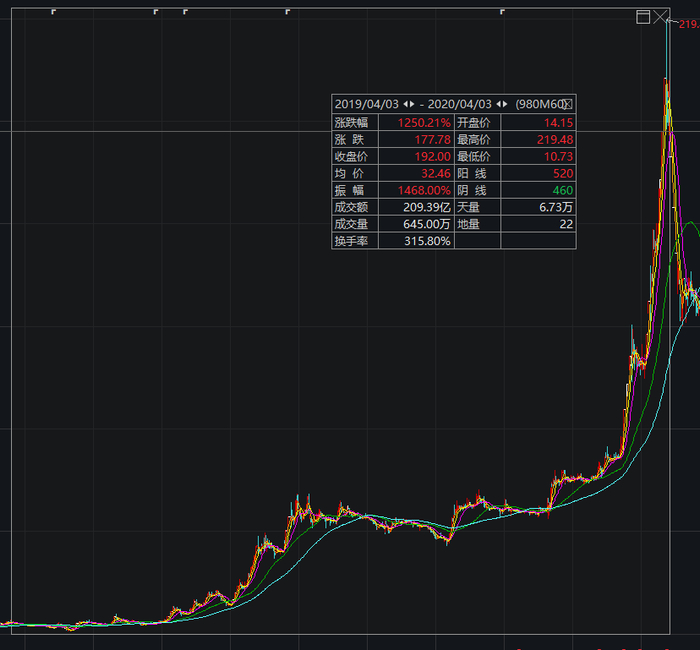
Task: Maximize the selected range box
Action: [x=643, y=17]
